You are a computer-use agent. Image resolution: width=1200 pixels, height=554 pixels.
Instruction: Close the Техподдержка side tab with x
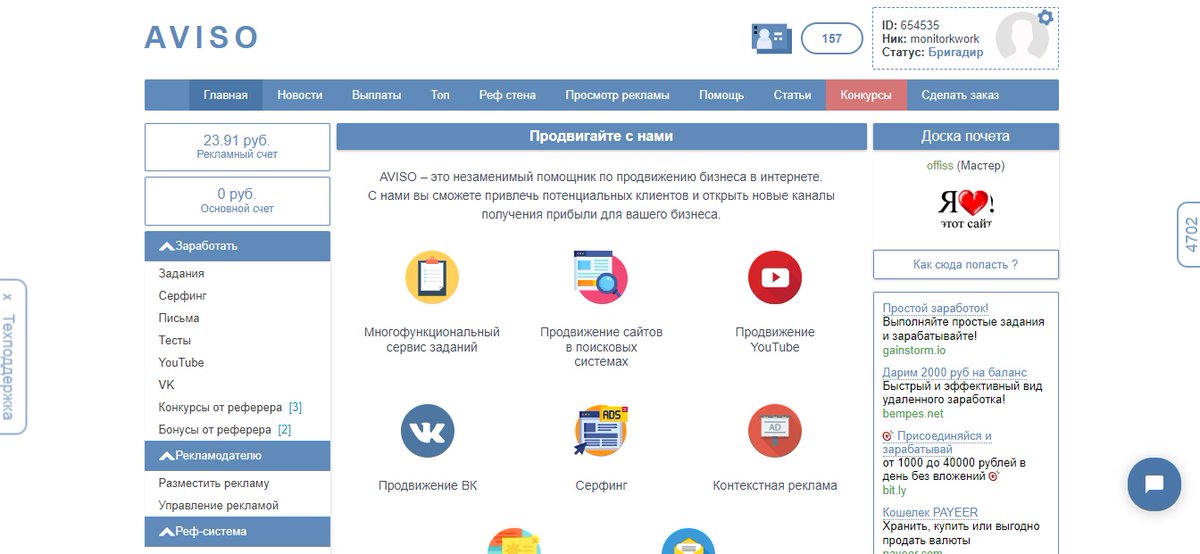pyautogui.click(x=7, y=297)
